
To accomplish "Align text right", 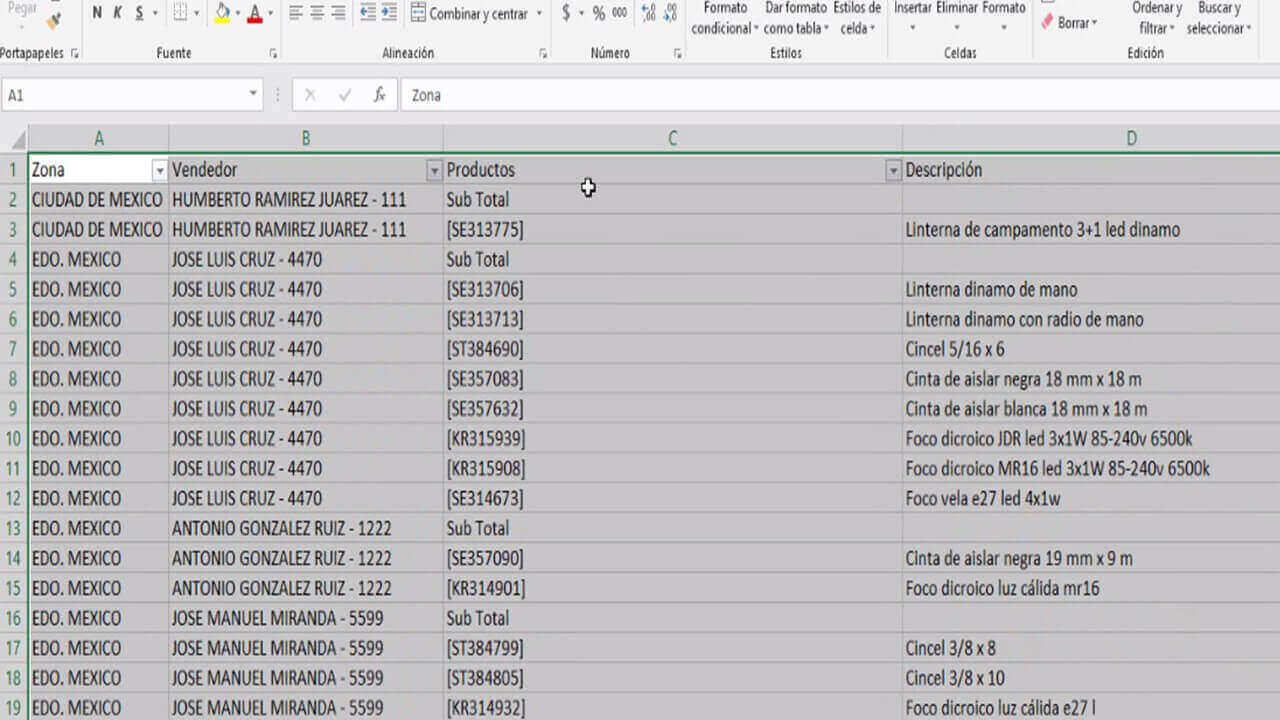I will coord(338,13).
